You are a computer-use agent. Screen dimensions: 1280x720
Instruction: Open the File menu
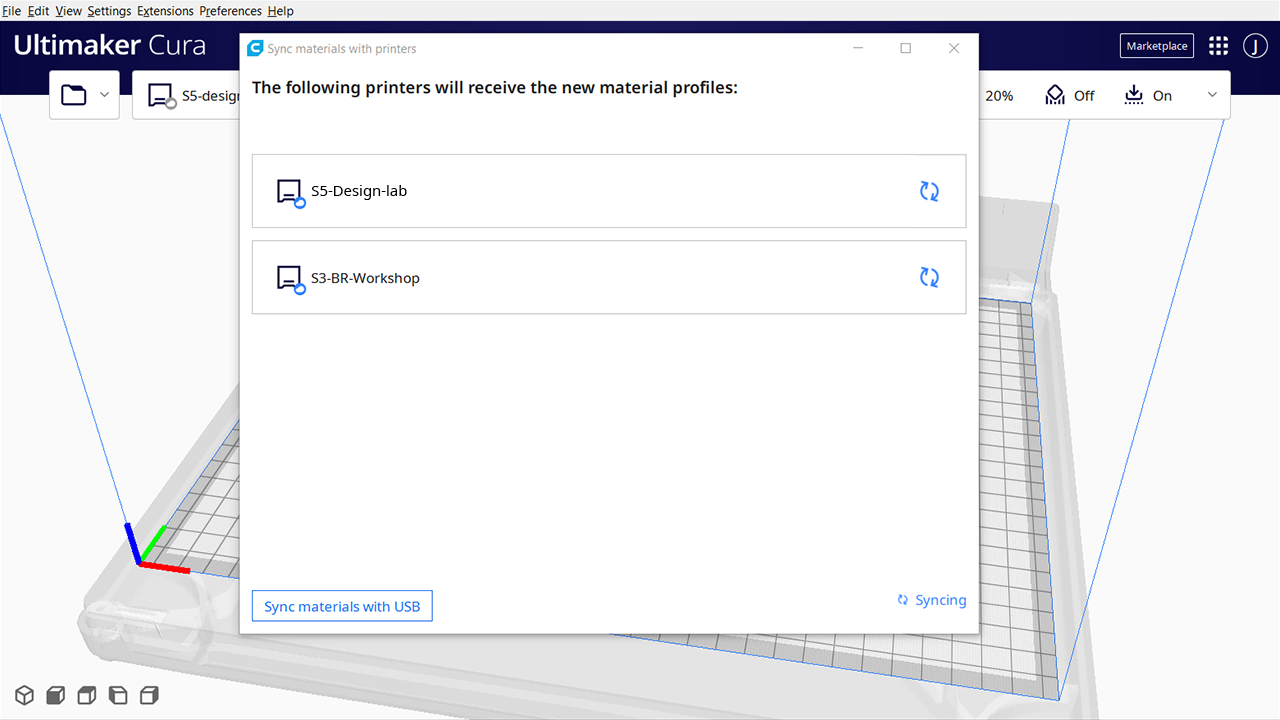click(12, 11)
